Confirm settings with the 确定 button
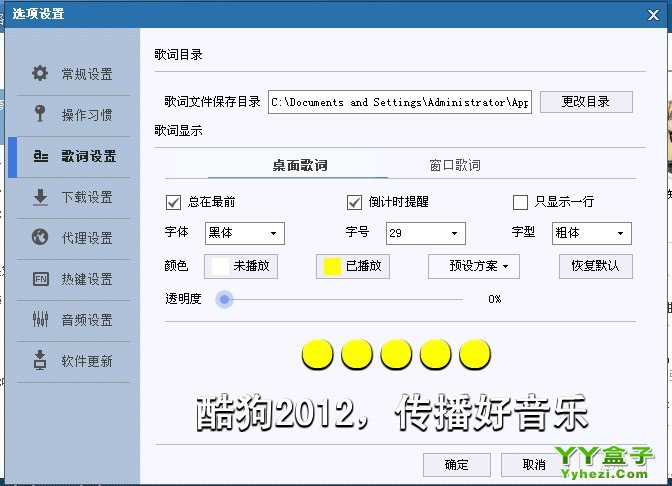This screenshot has width=672, height=486. pos(456,465)
